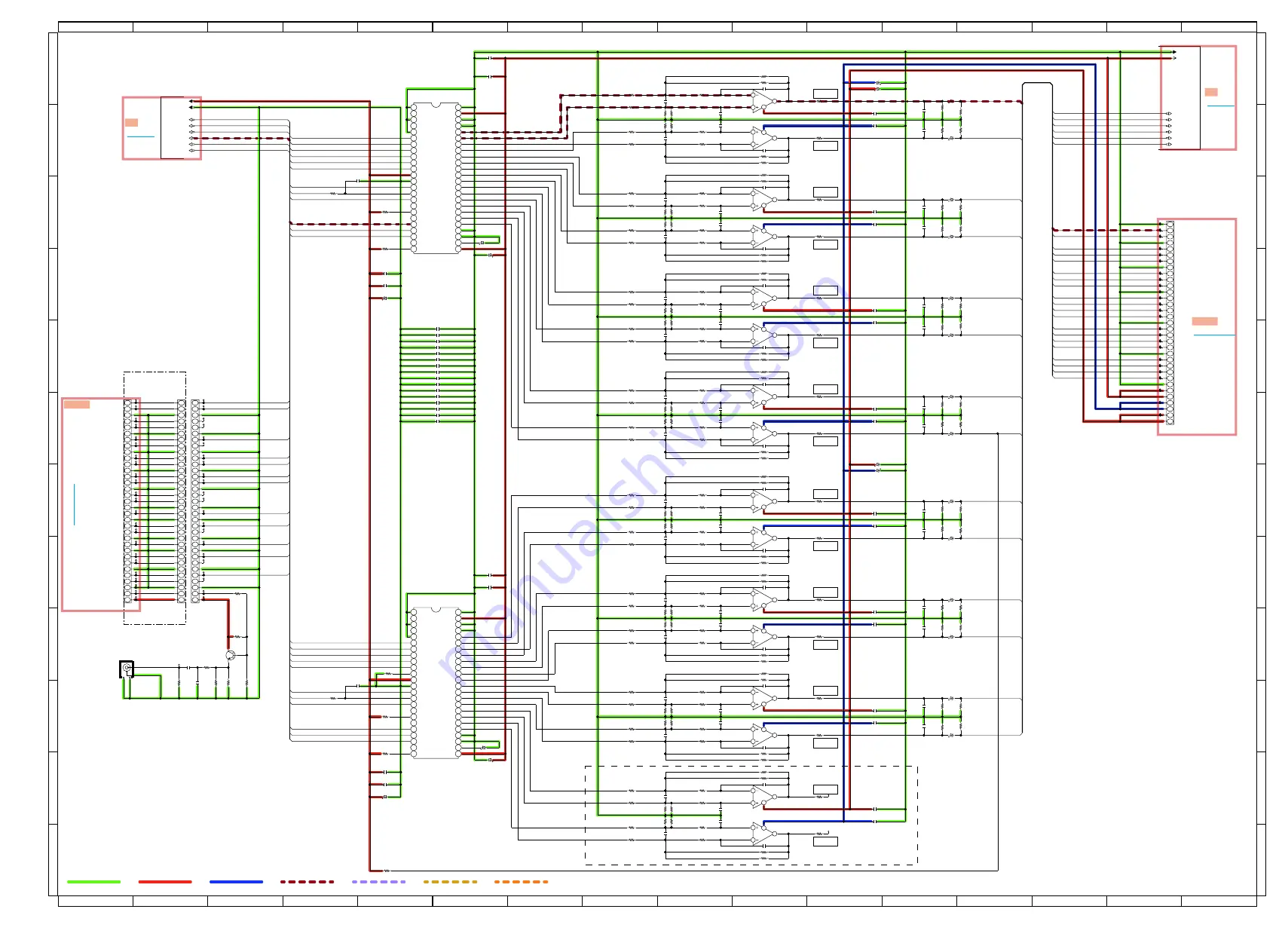Click the solid red legend line
Image resolution: width=1282 pixels, height=952 pixels.
coord(165,881)
